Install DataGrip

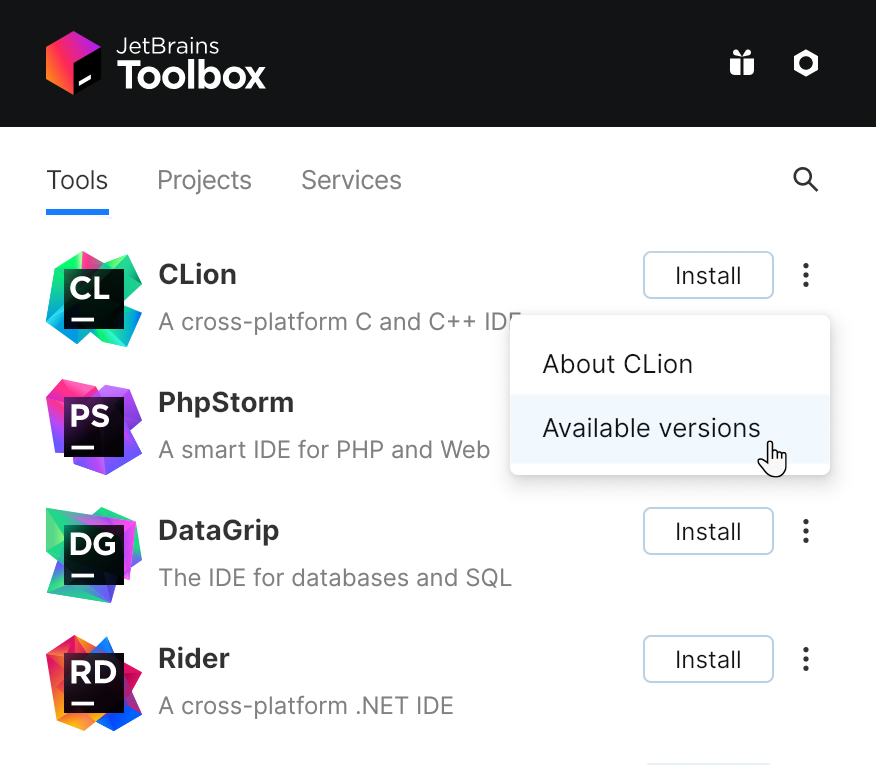[708, 531]
